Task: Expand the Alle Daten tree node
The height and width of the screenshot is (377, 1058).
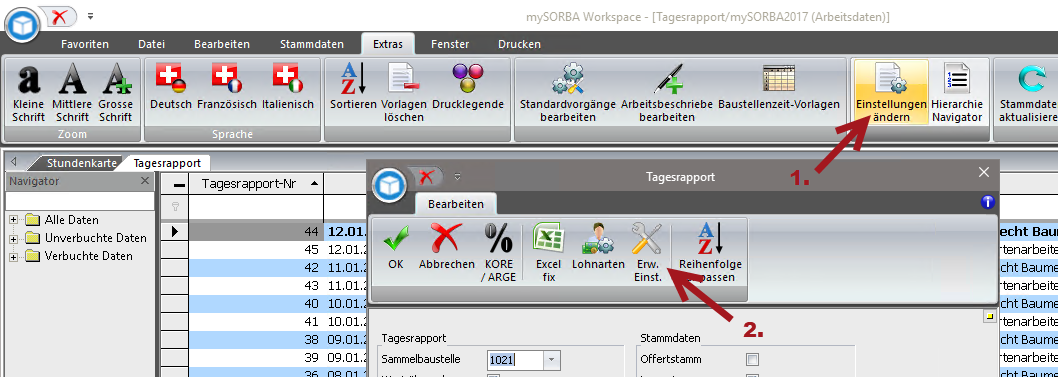Action: click(13, 220)
